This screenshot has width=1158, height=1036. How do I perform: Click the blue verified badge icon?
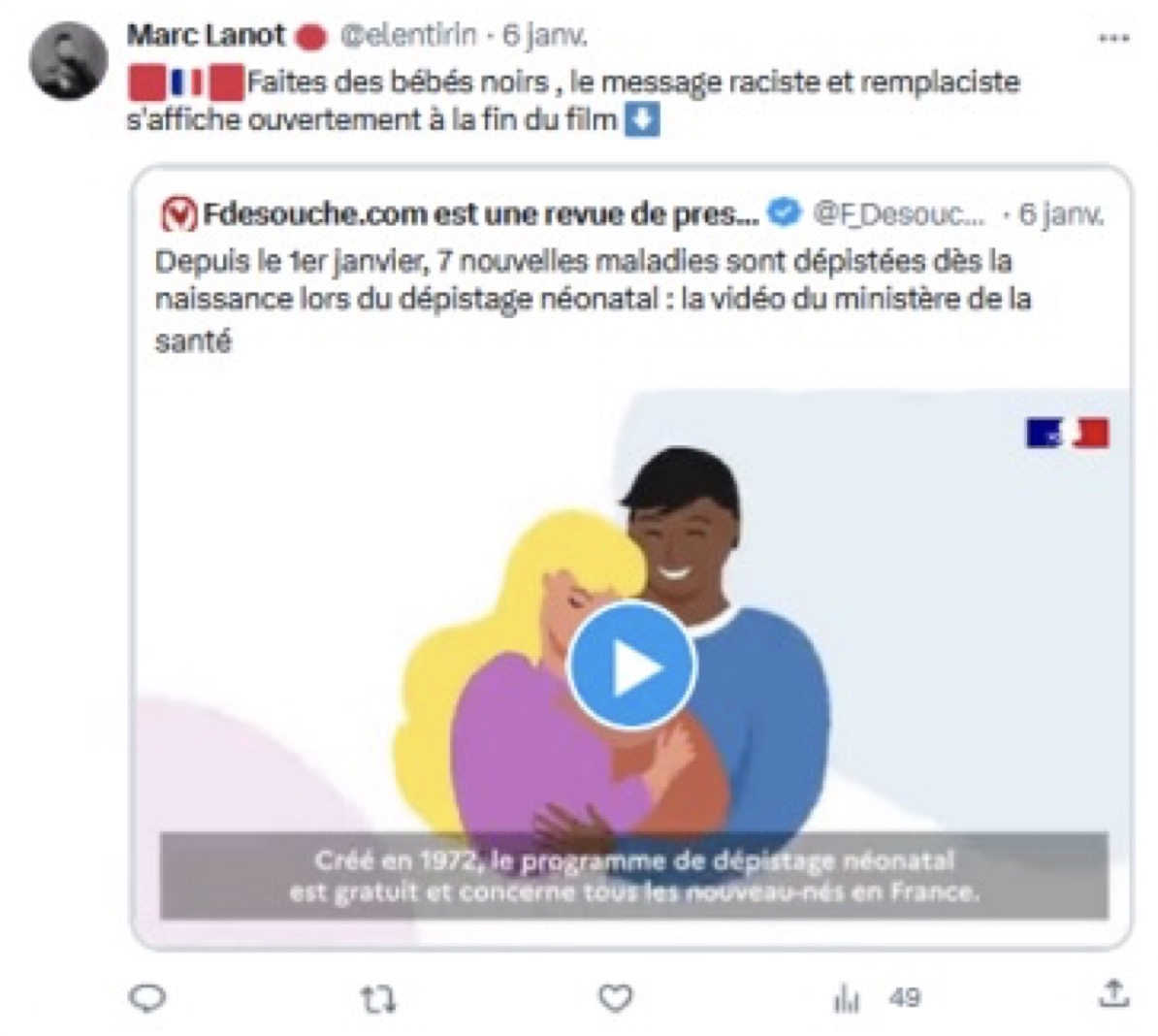(785, 212)
